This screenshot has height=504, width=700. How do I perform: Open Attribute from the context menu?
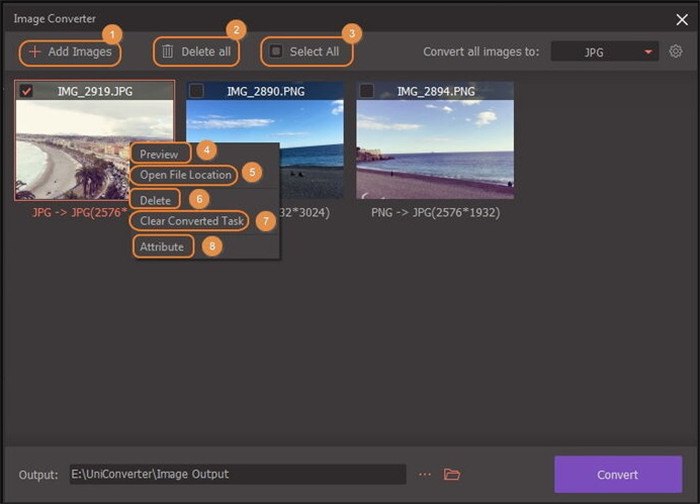tap(162, 246)
